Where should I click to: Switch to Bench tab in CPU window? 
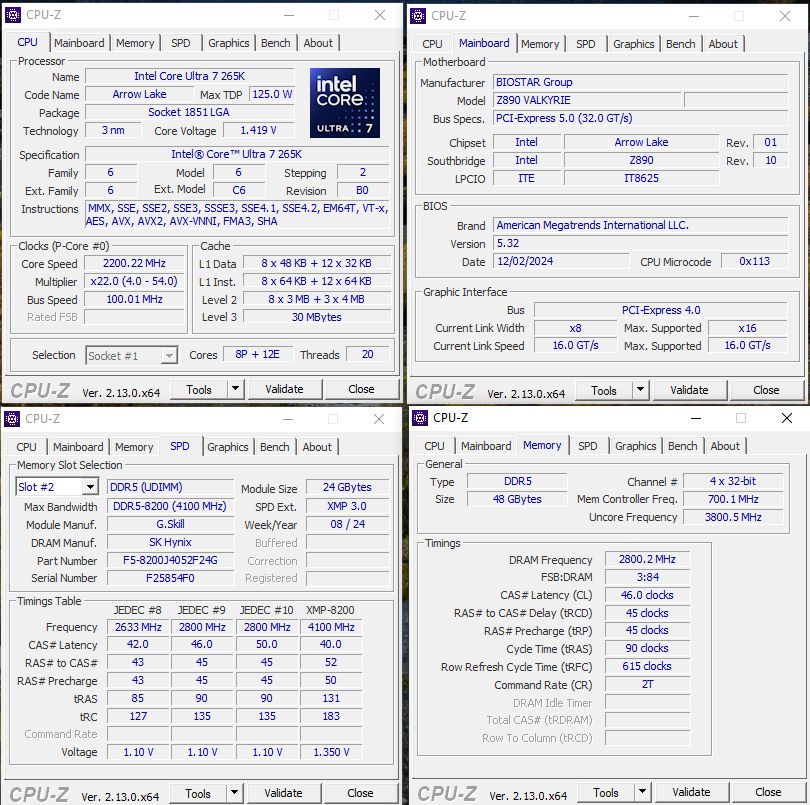coord(276,43)
